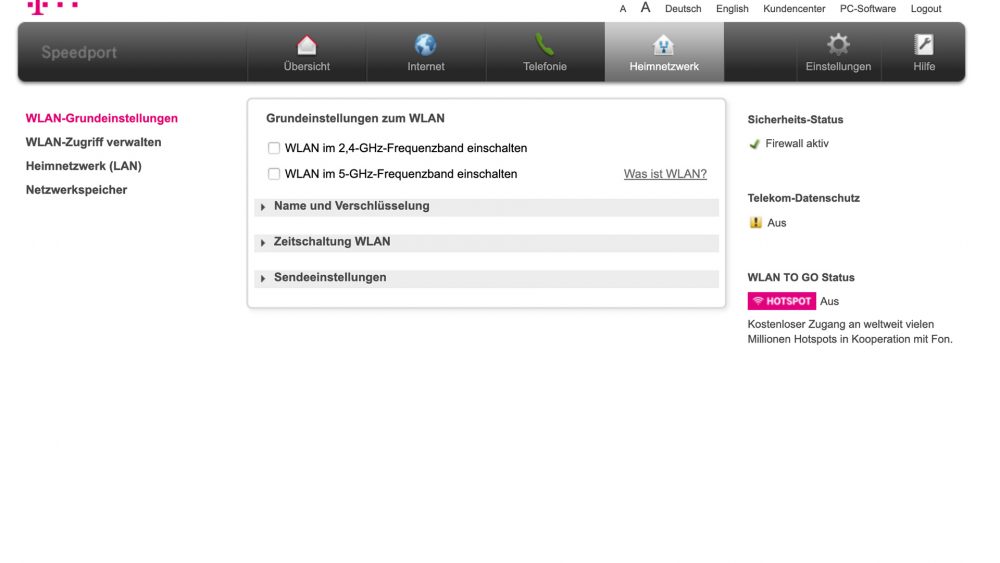Expand Sendeeinstellungen section
Viewport: 1000px width, 563px height.
click(486, 278)
